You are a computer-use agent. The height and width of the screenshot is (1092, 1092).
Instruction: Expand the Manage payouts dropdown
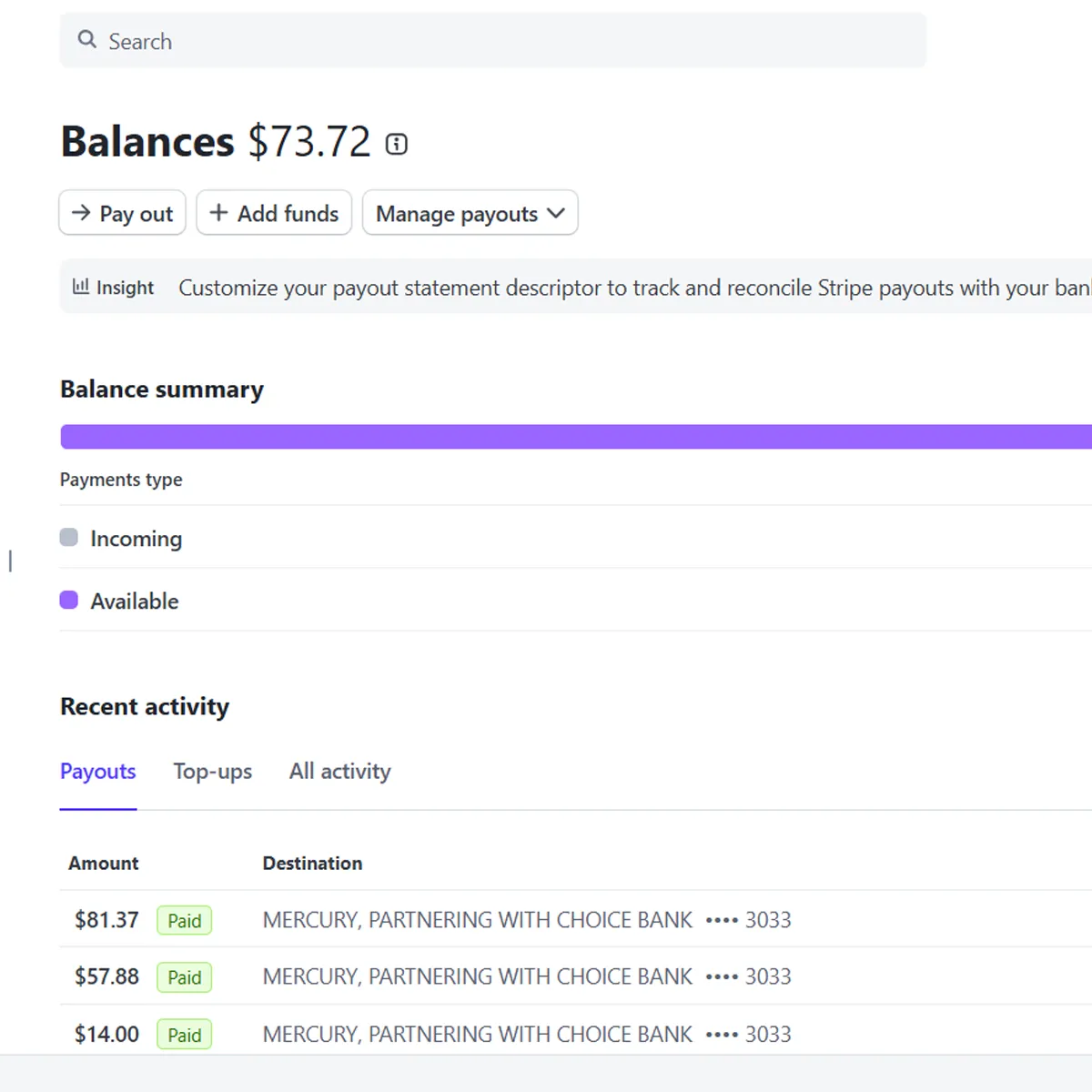(470, 213)
